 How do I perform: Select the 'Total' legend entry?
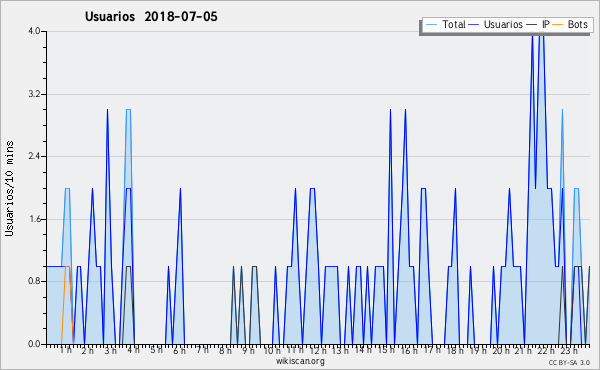(x=446, y=24)
